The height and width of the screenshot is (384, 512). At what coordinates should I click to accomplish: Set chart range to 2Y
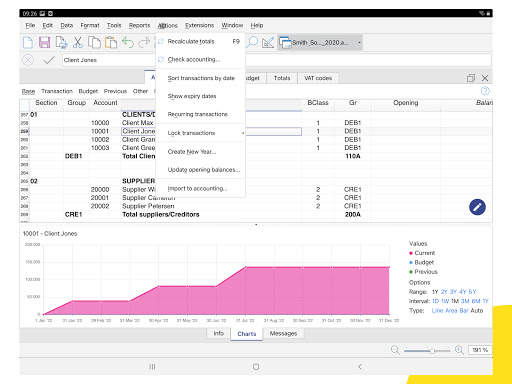click(x=444, y=292)
